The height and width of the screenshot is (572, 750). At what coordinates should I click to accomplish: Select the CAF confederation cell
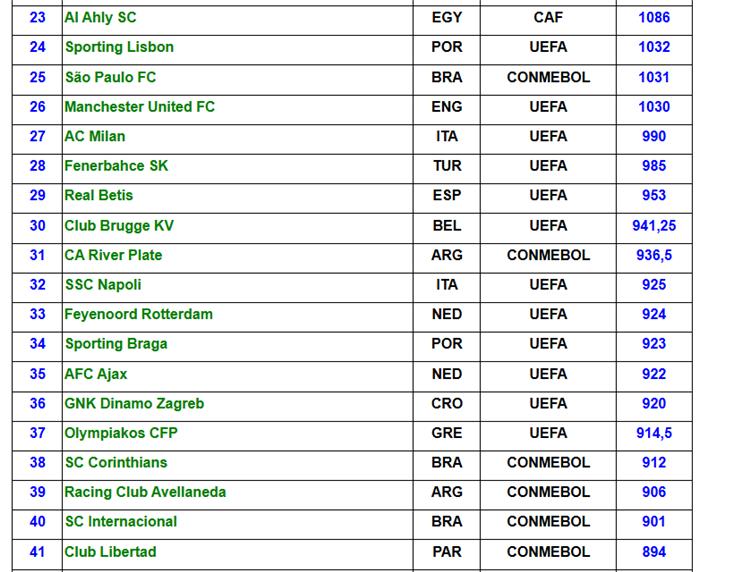pos(548,17)
